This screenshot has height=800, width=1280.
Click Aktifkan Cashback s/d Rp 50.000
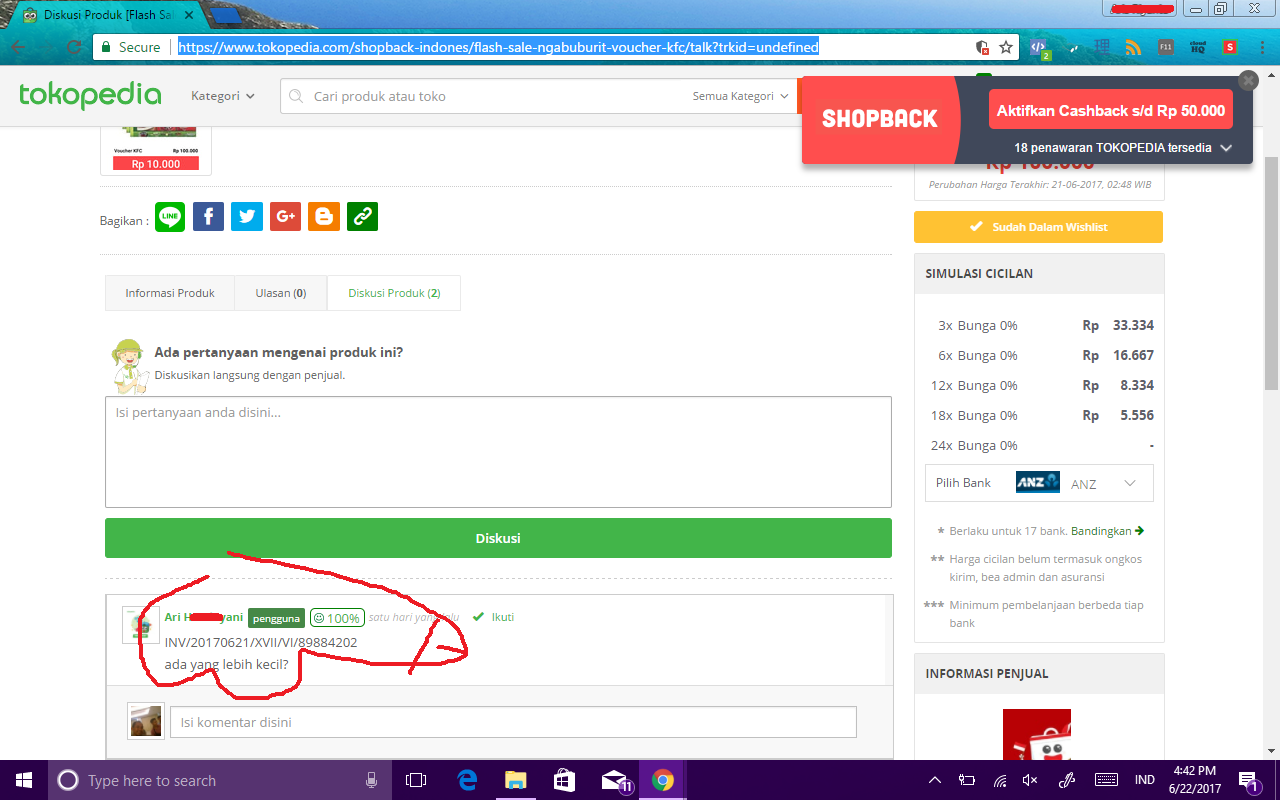tap(1110, 111)
